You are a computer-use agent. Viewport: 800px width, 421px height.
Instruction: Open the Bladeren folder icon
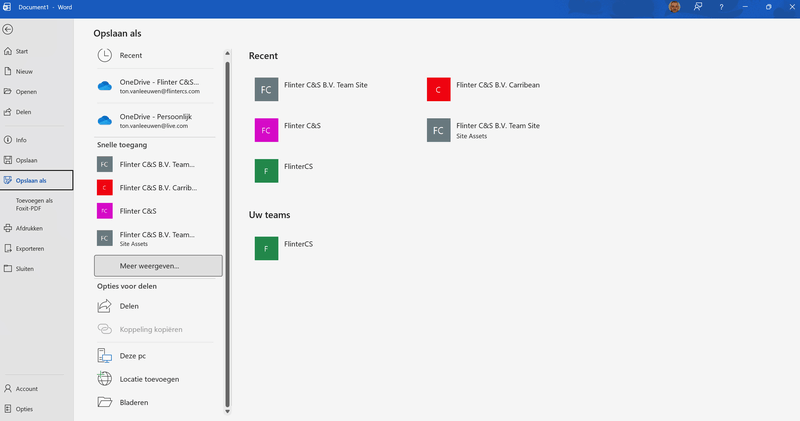105,402
